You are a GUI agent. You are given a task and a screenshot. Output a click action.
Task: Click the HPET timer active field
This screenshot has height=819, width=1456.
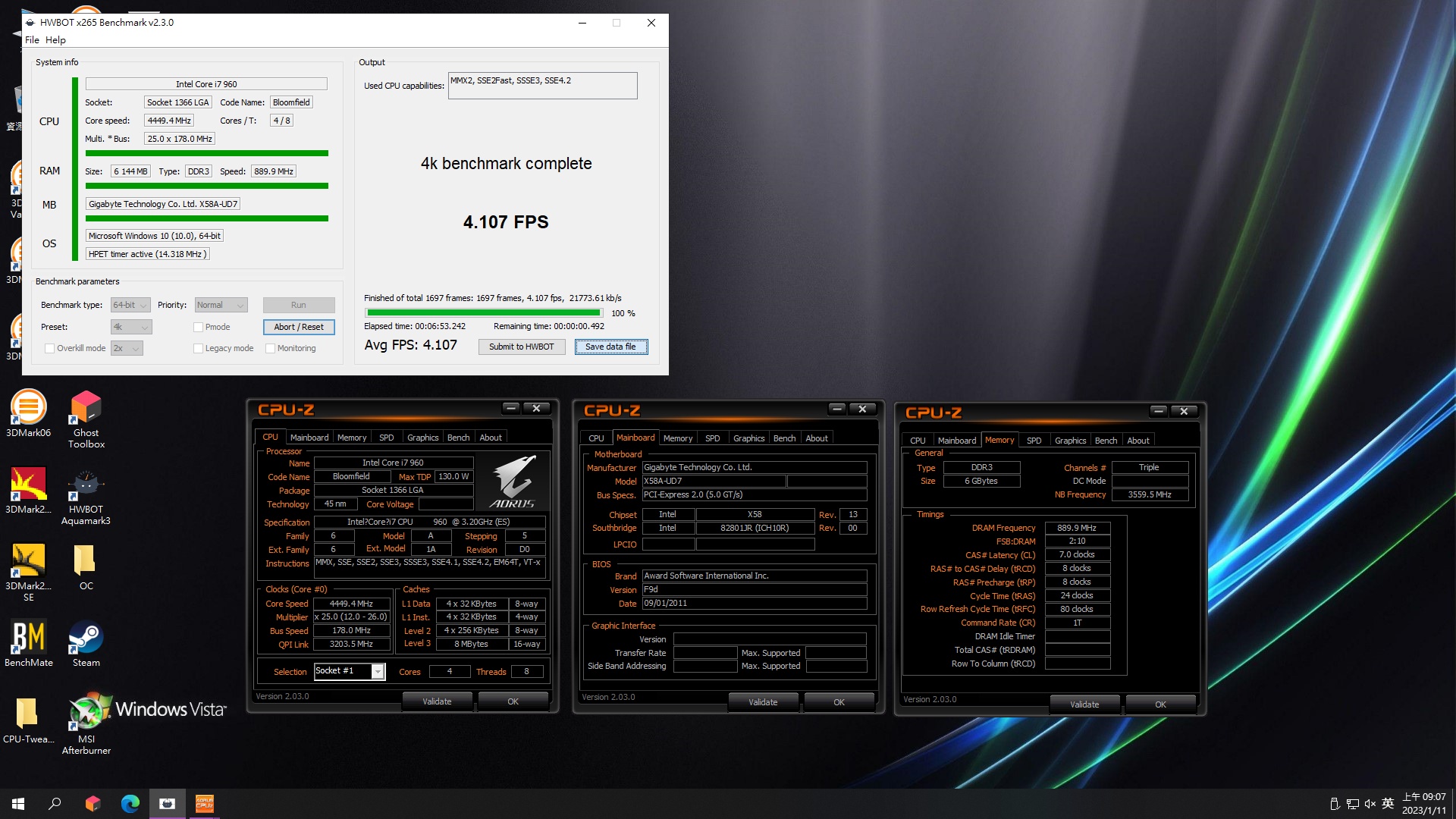[x=147, y=254]
